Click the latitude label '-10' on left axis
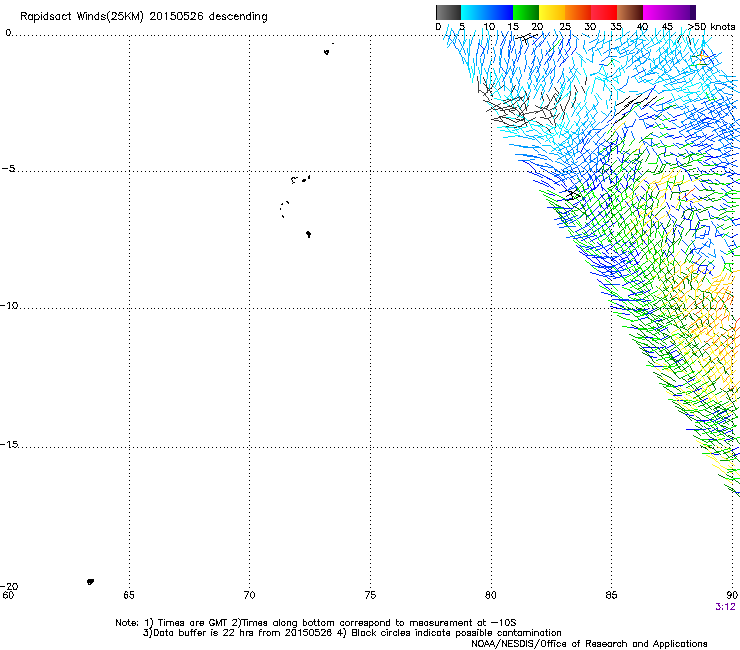Image resolution: width=740 pixels, height=650 pixels. [9, 305]
